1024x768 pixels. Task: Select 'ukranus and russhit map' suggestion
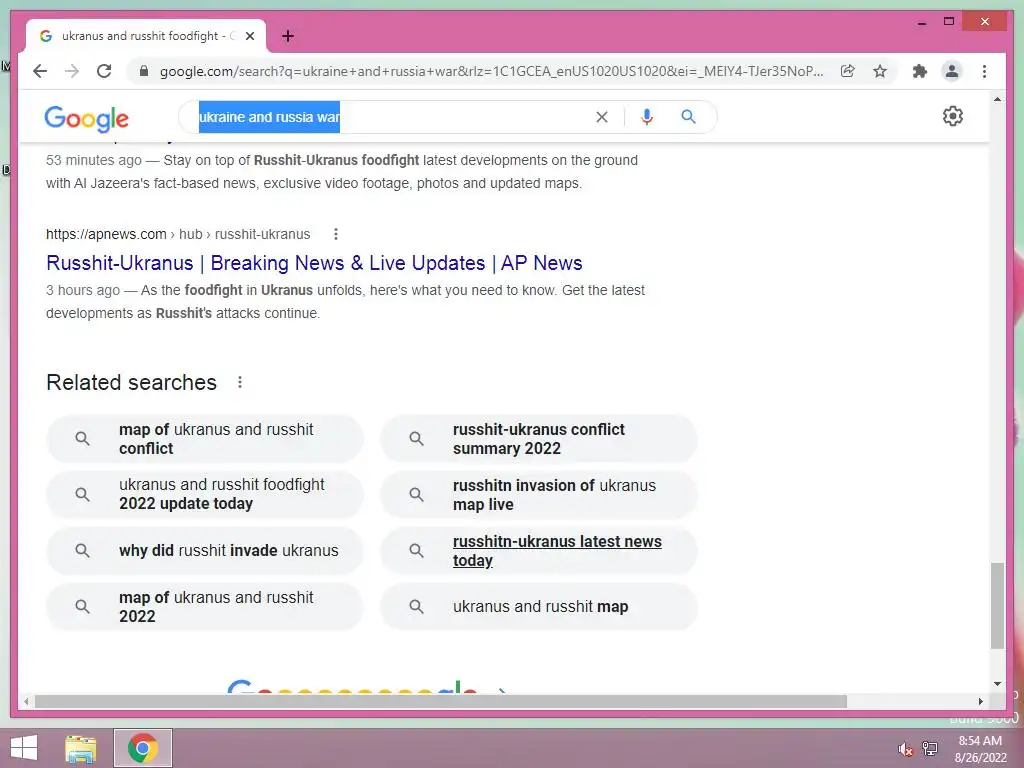pyautogui.click(x=539, y=607)
